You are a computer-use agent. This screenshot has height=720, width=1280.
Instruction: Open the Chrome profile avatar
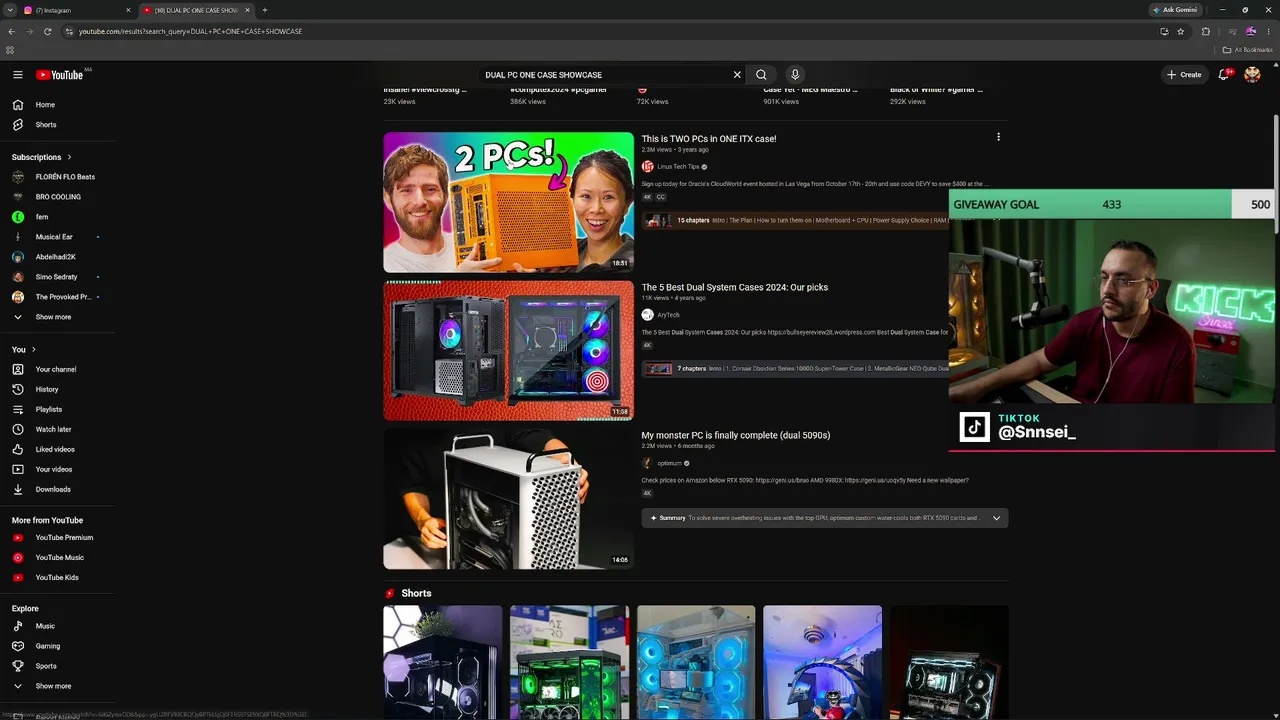point(1250,31)
